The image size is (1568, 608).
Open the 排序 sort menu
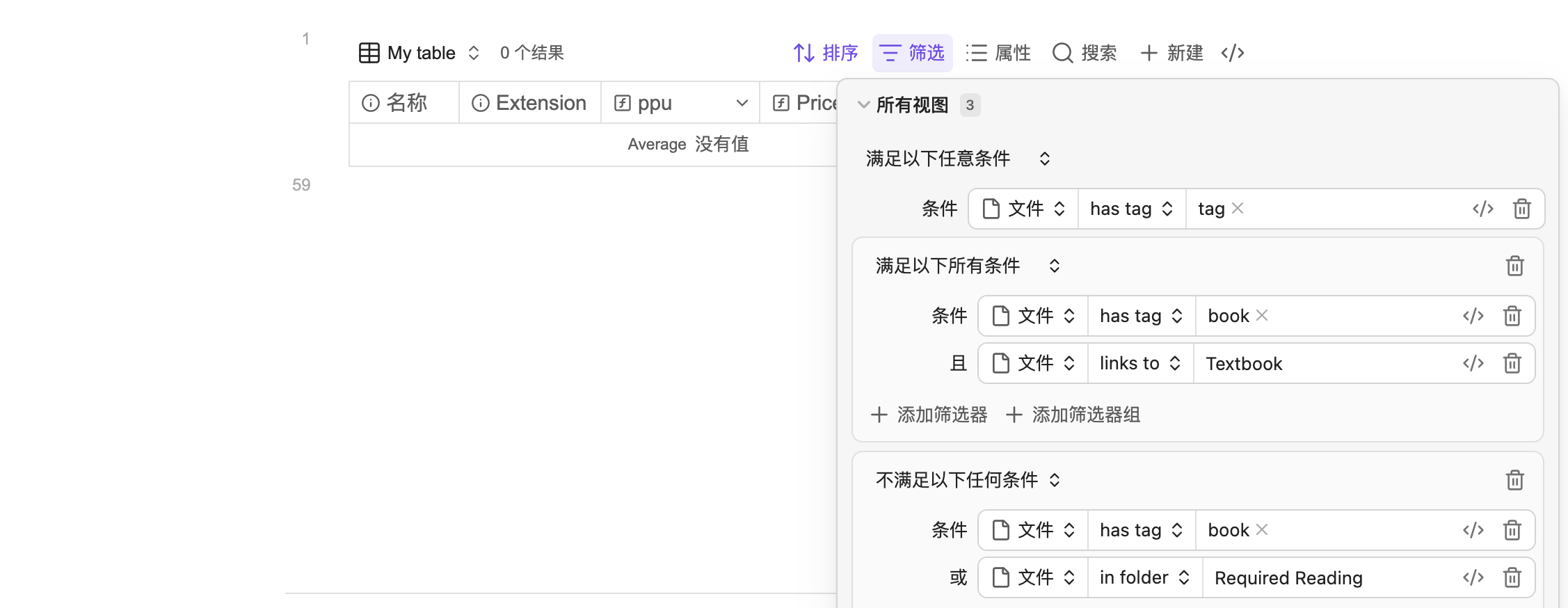click(826, 53)
